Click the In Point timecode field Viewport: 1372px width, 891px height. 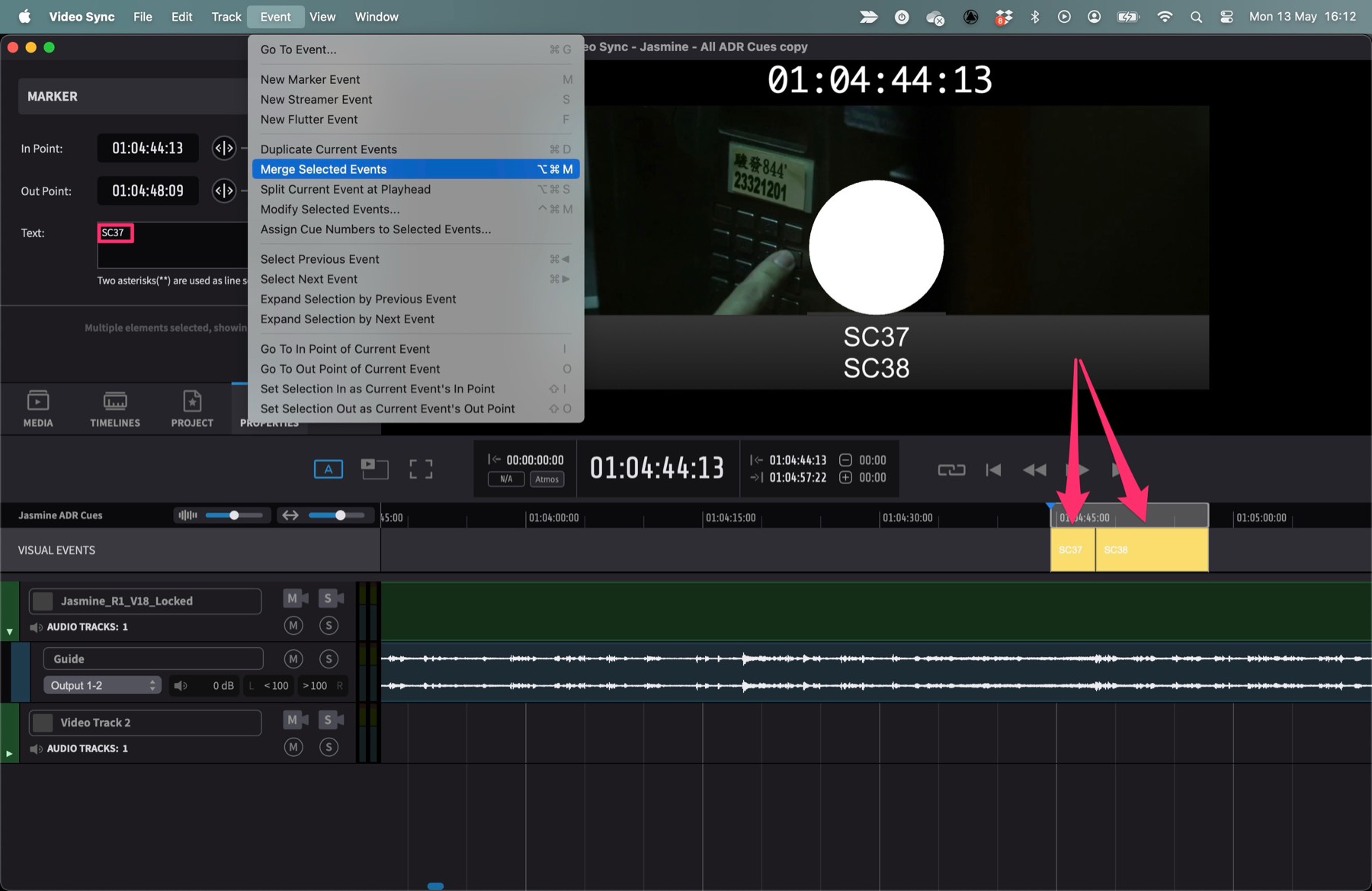coord(148,148)
